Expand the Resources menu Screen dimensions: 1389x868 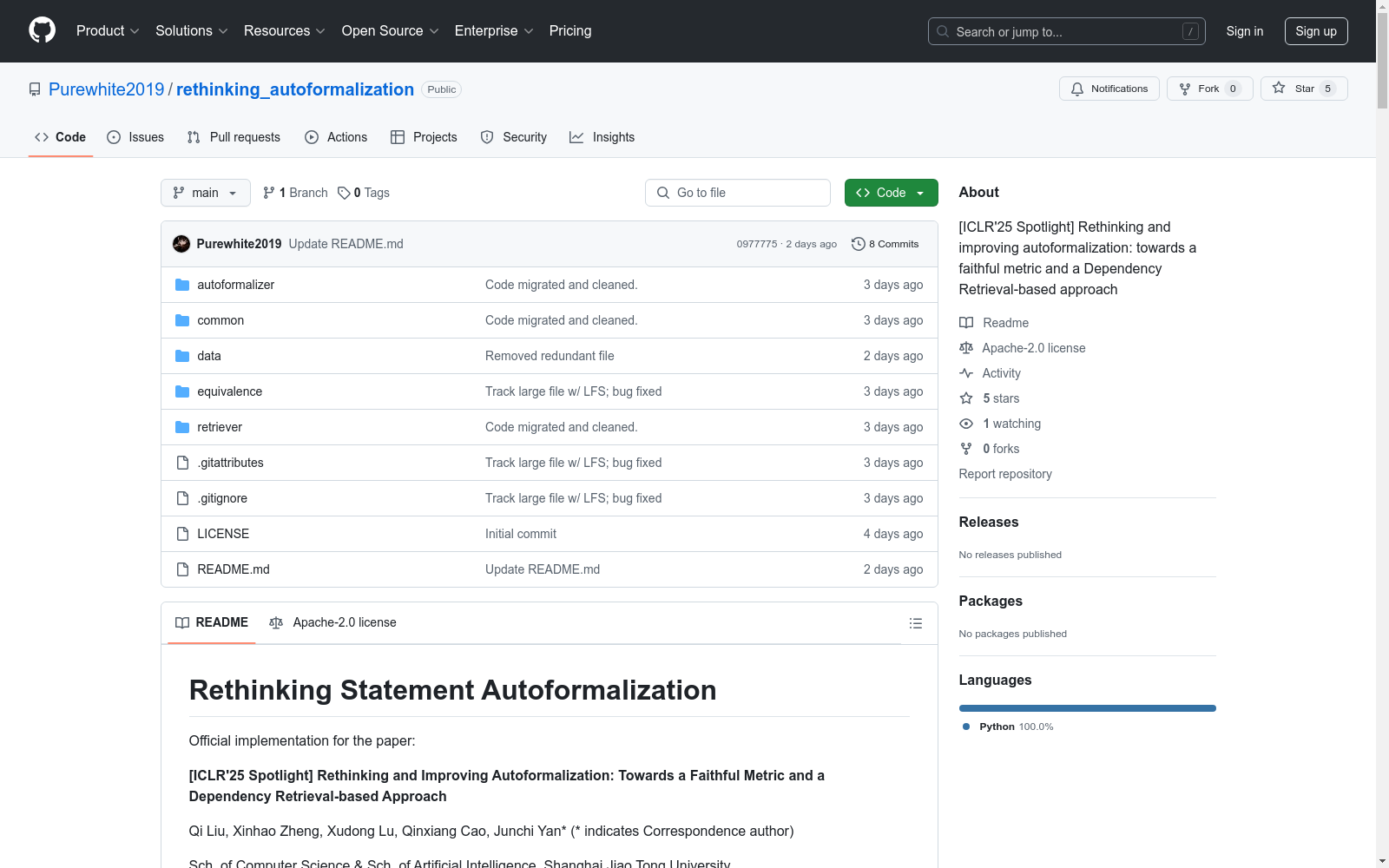285,31
